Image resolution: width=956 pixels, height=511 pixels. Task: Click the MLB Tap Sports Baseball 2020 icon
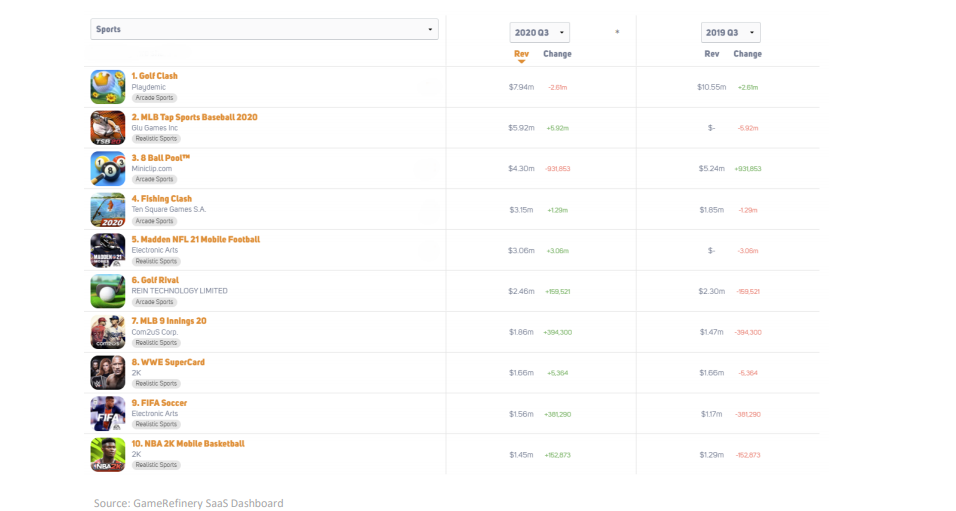(x=108, y=128)
